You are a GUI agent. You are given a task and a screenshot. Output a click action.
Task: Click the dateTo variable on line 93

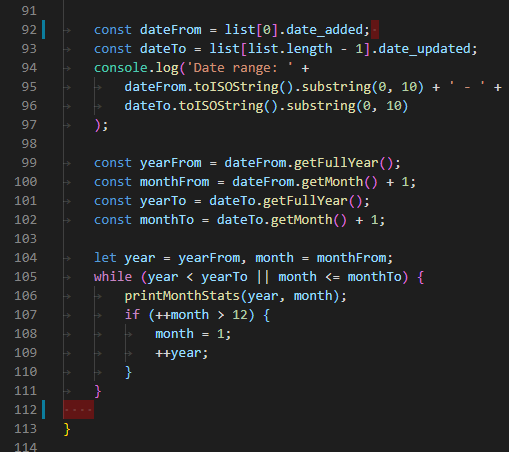[x=163, y=49]
